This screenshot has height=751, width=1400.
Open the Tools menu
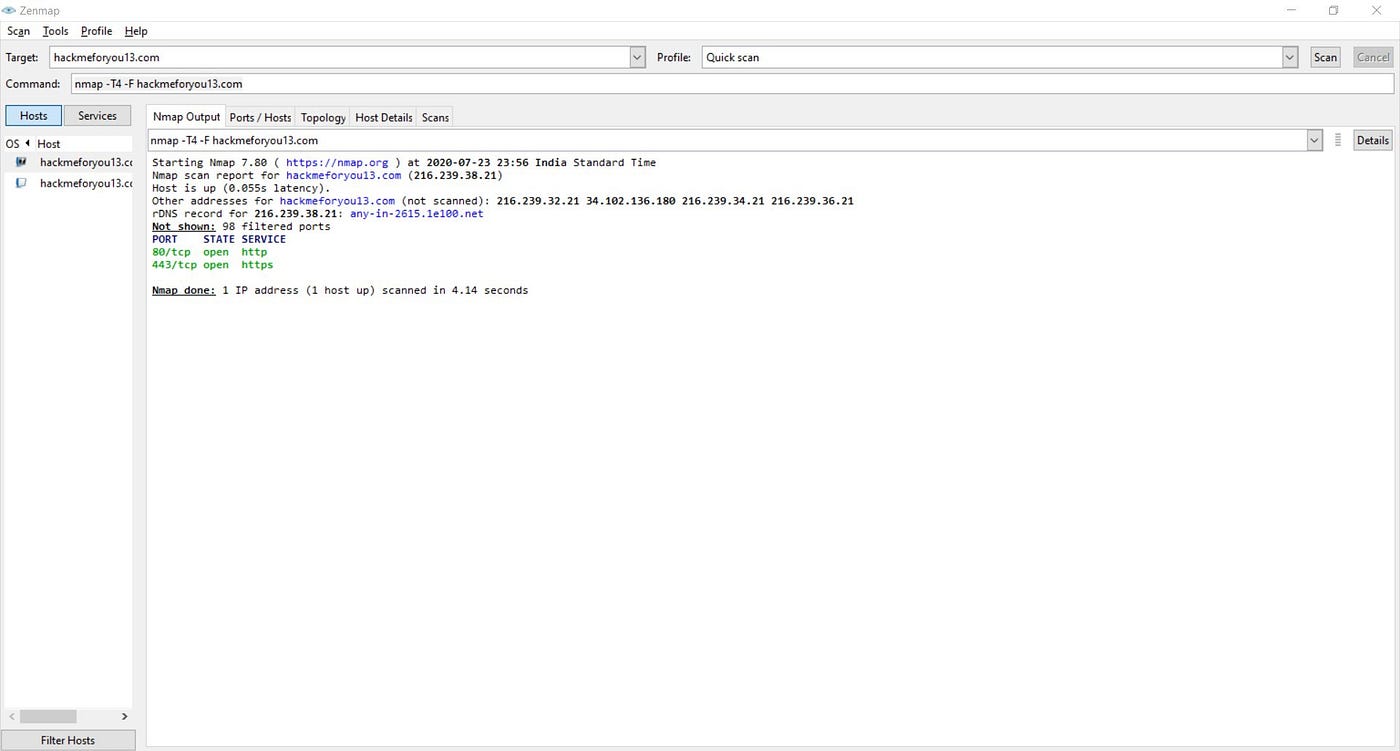(55, 31)
